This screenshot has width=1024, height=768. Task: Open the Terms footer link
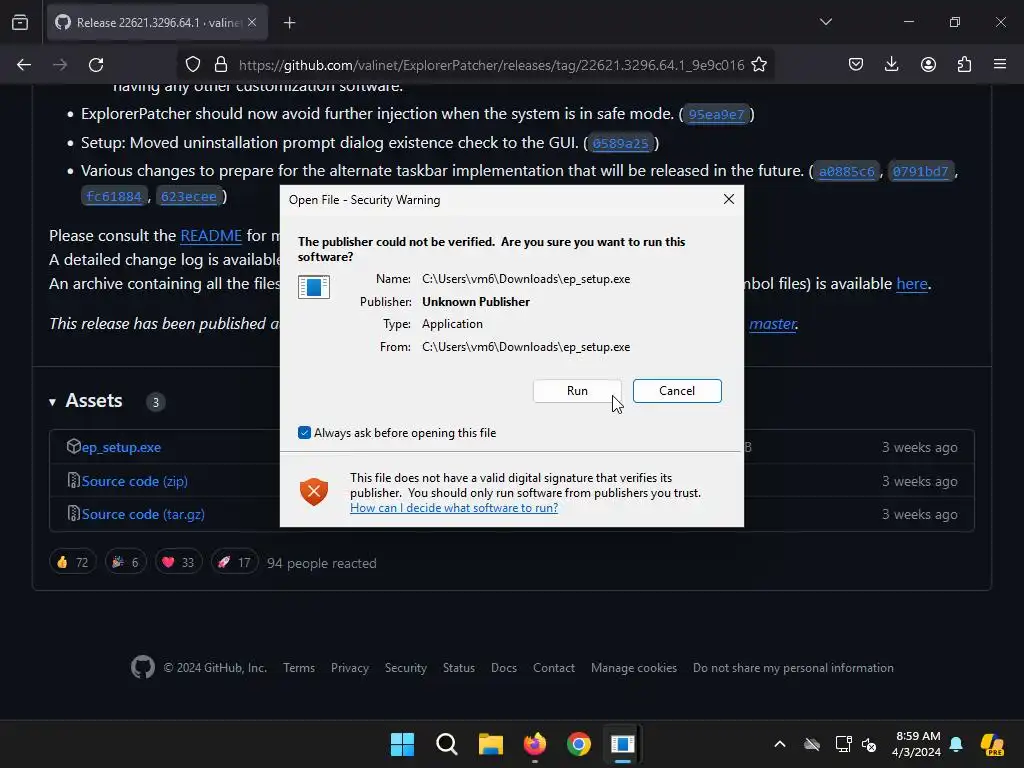(298, 667)
